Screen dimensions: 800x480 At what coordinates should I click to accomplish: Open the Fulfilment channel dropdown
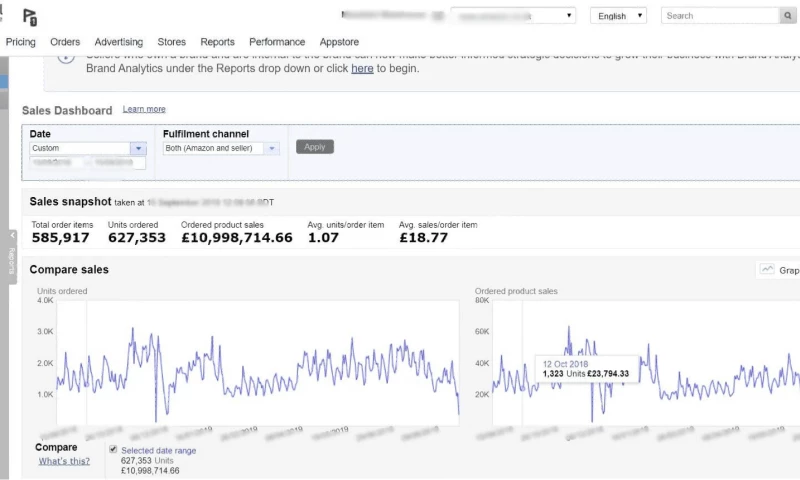pos(221,148)
